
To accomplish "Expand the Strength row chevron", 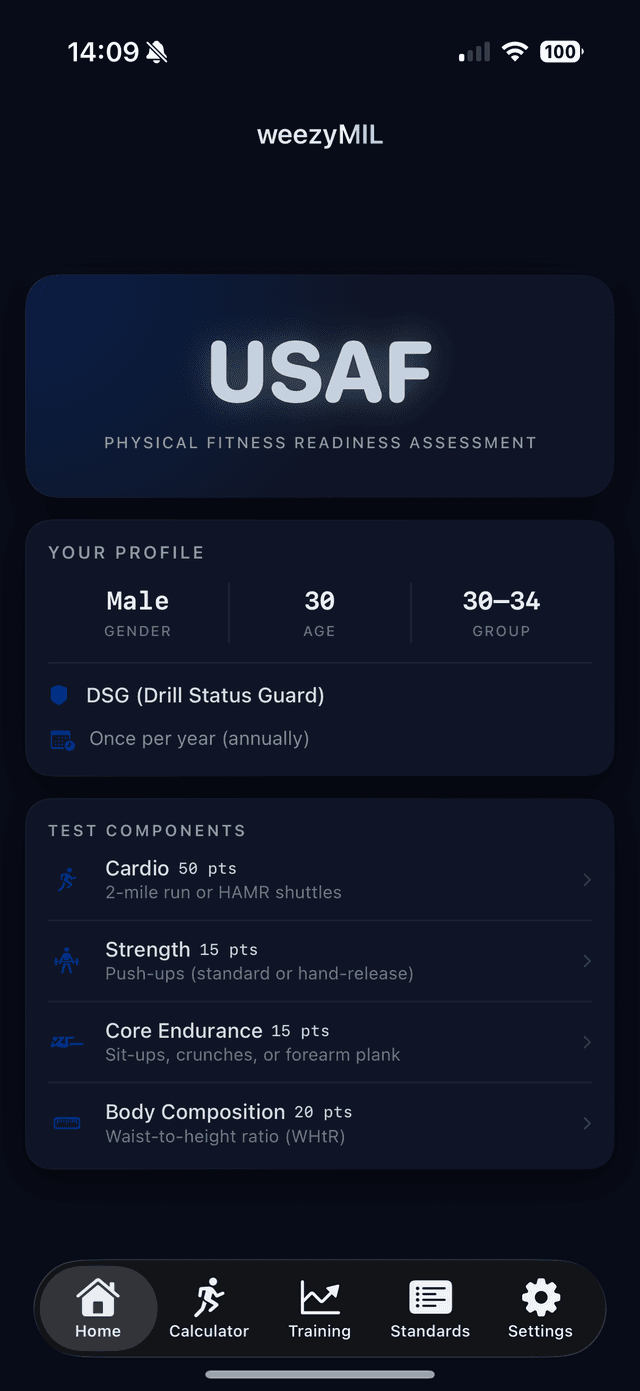I will [587, 961].
